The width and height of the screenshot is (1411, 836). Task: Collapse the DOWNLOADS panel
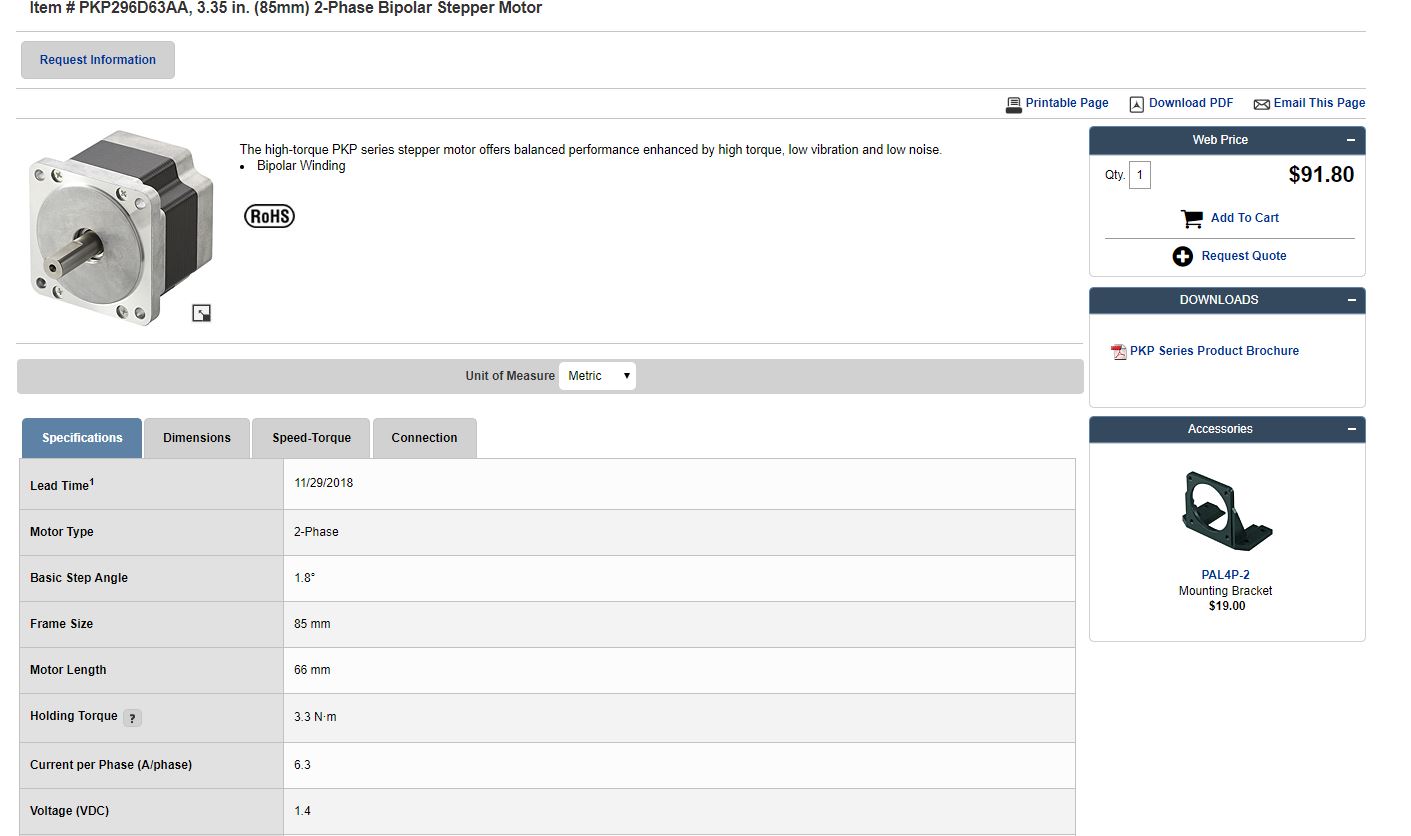click(1351, 300)
